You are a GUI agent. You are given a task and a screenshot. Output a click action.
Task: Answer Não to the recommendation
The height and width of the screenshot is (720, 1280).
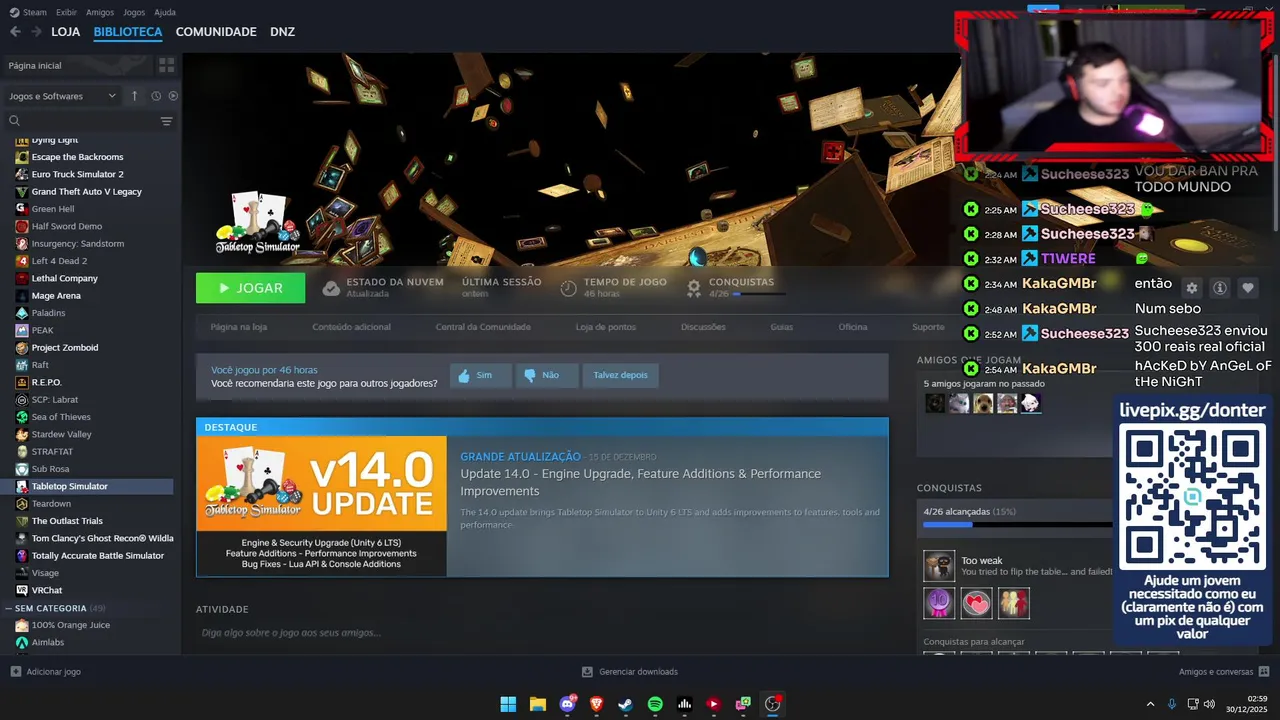click(x=546, y=375)
